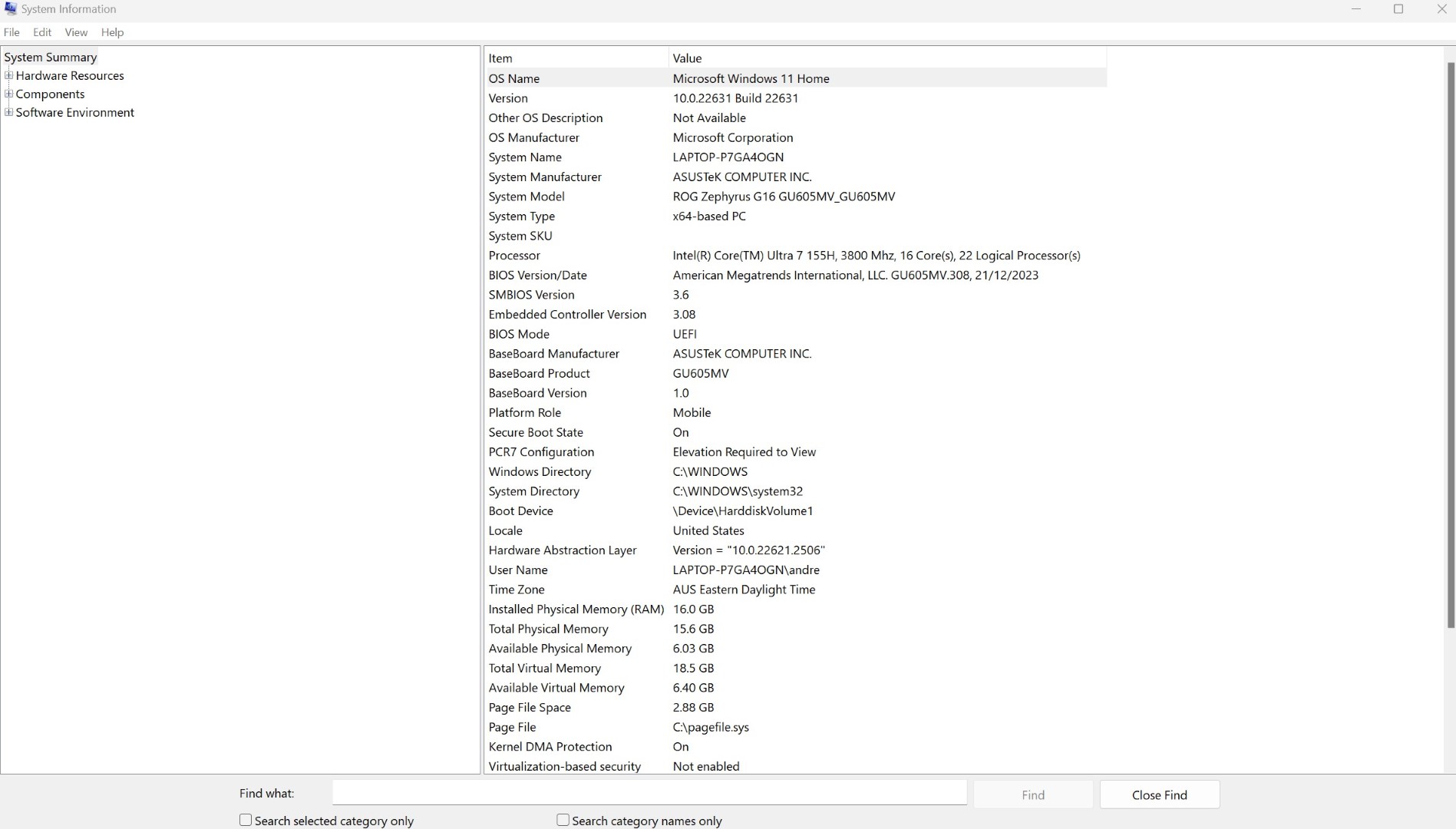Maximize the System Information window
This screenshot has height=829, width=1456.
tap(1398, 9)
